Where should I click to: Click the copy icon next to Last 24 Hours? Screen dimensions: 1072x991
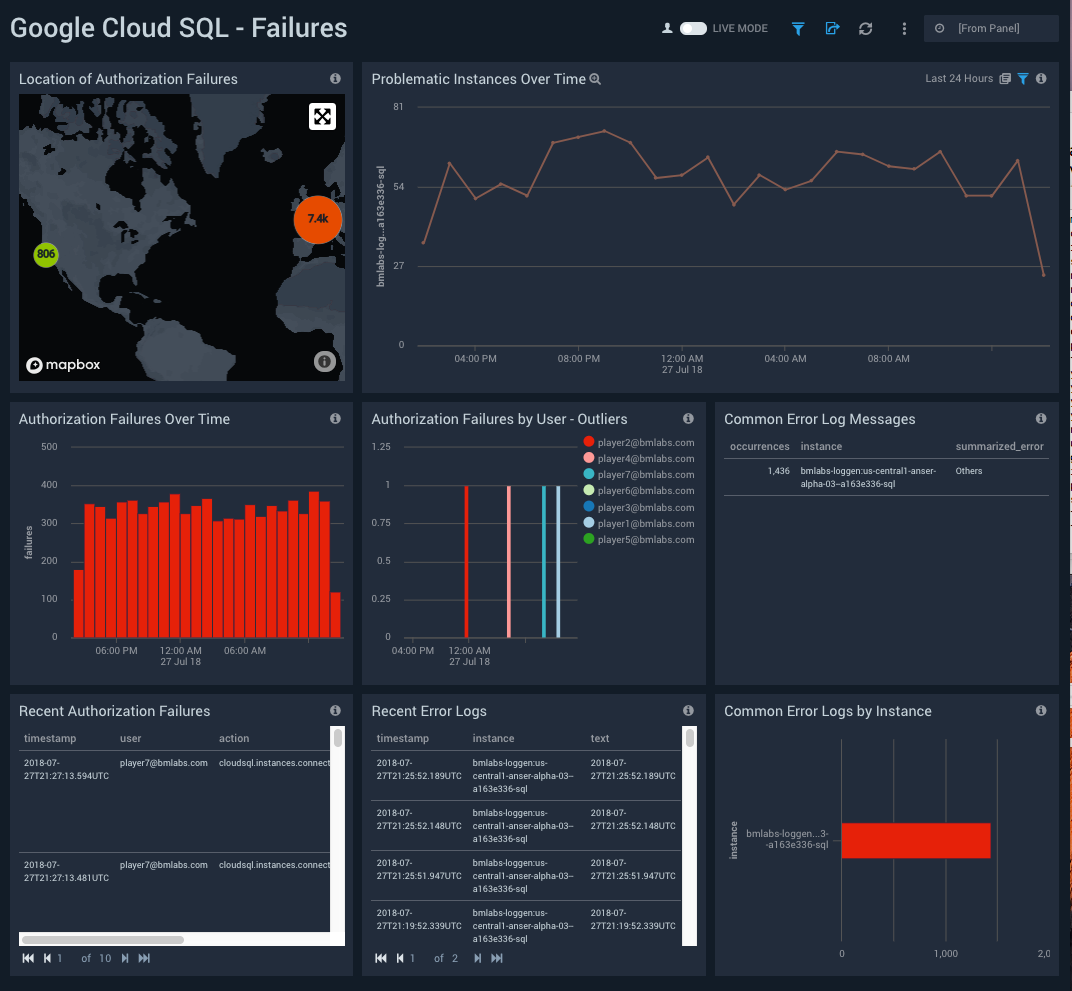(x=1006, y=78)
